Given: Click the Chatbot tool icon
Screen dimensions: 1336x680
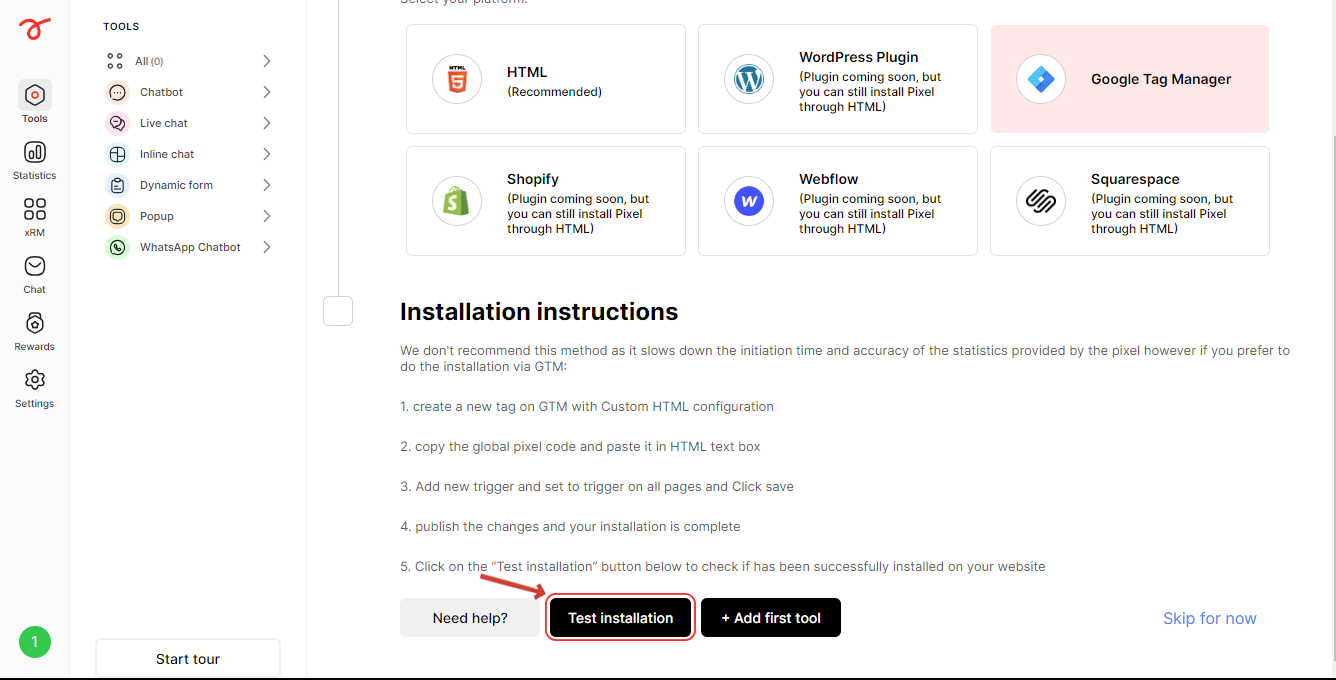Looking at the screenshot, I should (x=118, y=92).
